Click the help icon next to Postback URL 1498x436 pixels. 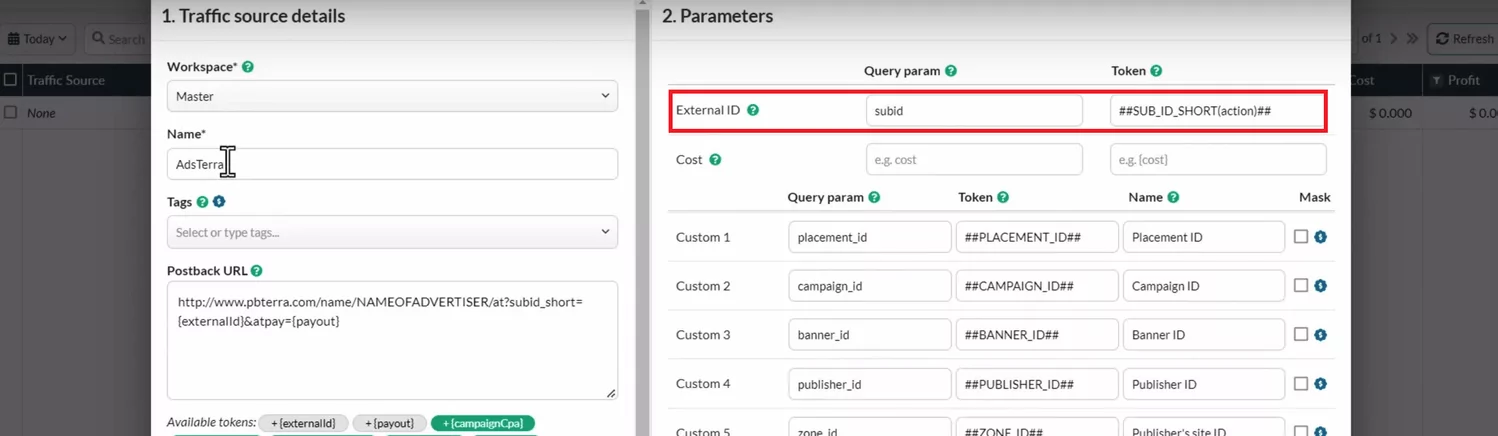pos(257,271)
